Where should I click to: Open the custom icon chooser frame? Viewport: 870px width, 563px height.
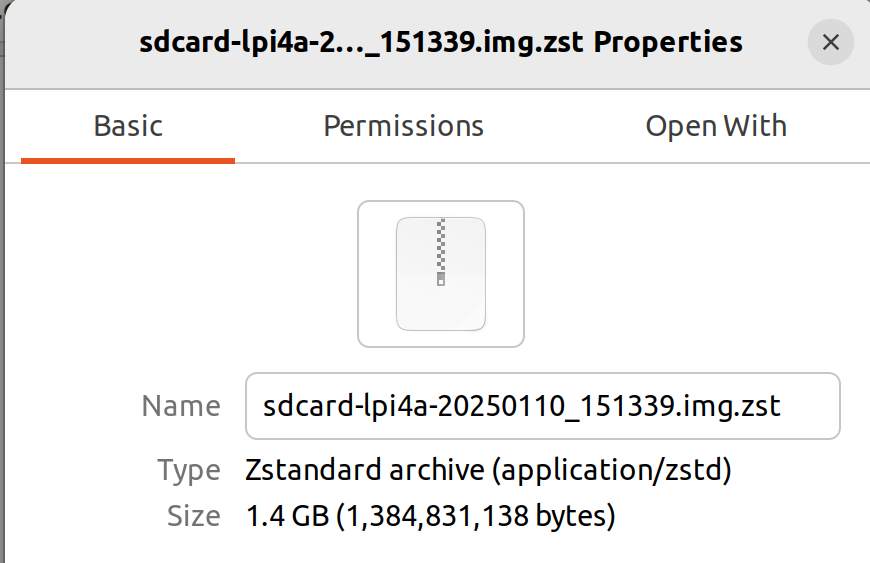pos(441,274)
